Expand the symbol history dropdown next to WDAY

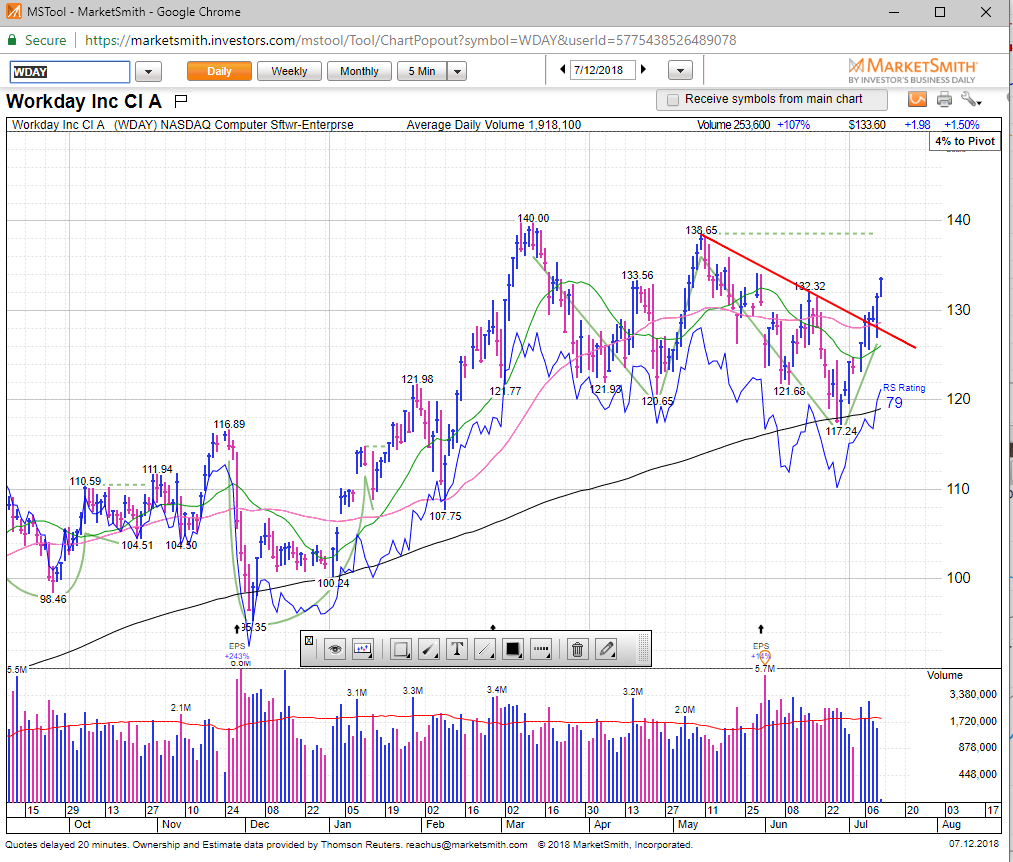click(x=149, y=71)
